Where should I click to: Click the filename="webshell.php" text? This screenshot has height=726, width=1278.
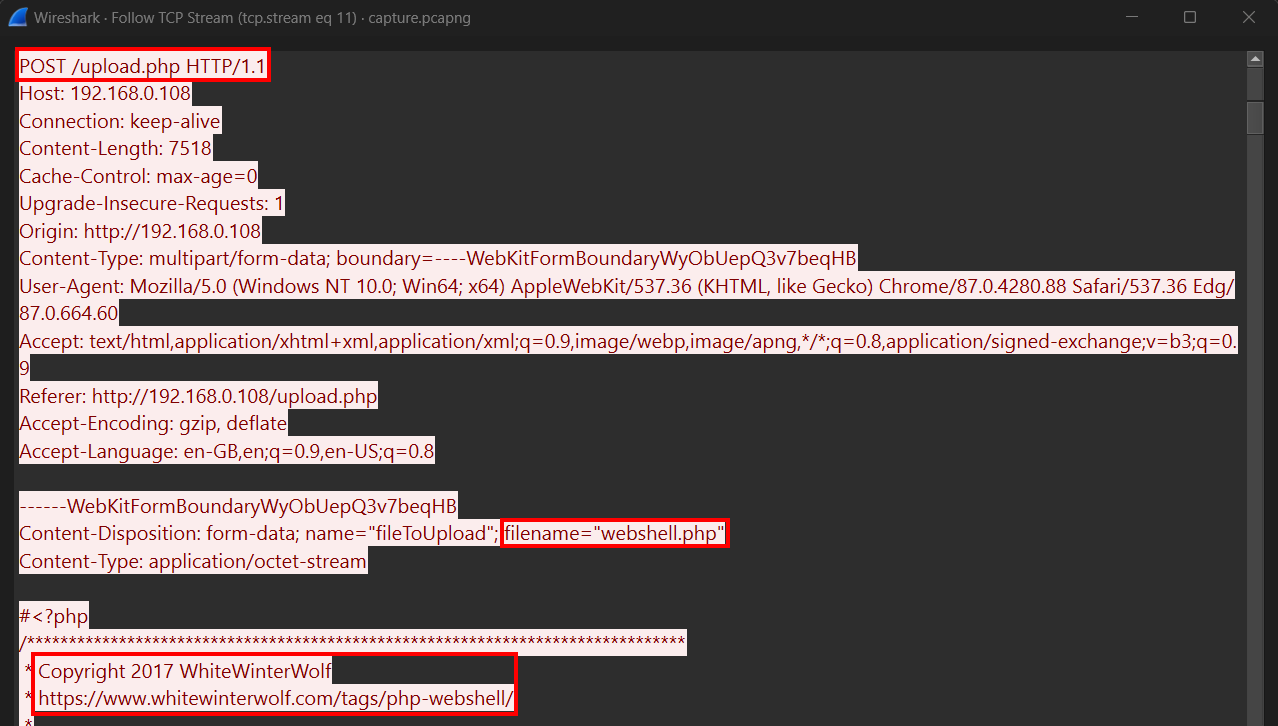tap(614, 534)
